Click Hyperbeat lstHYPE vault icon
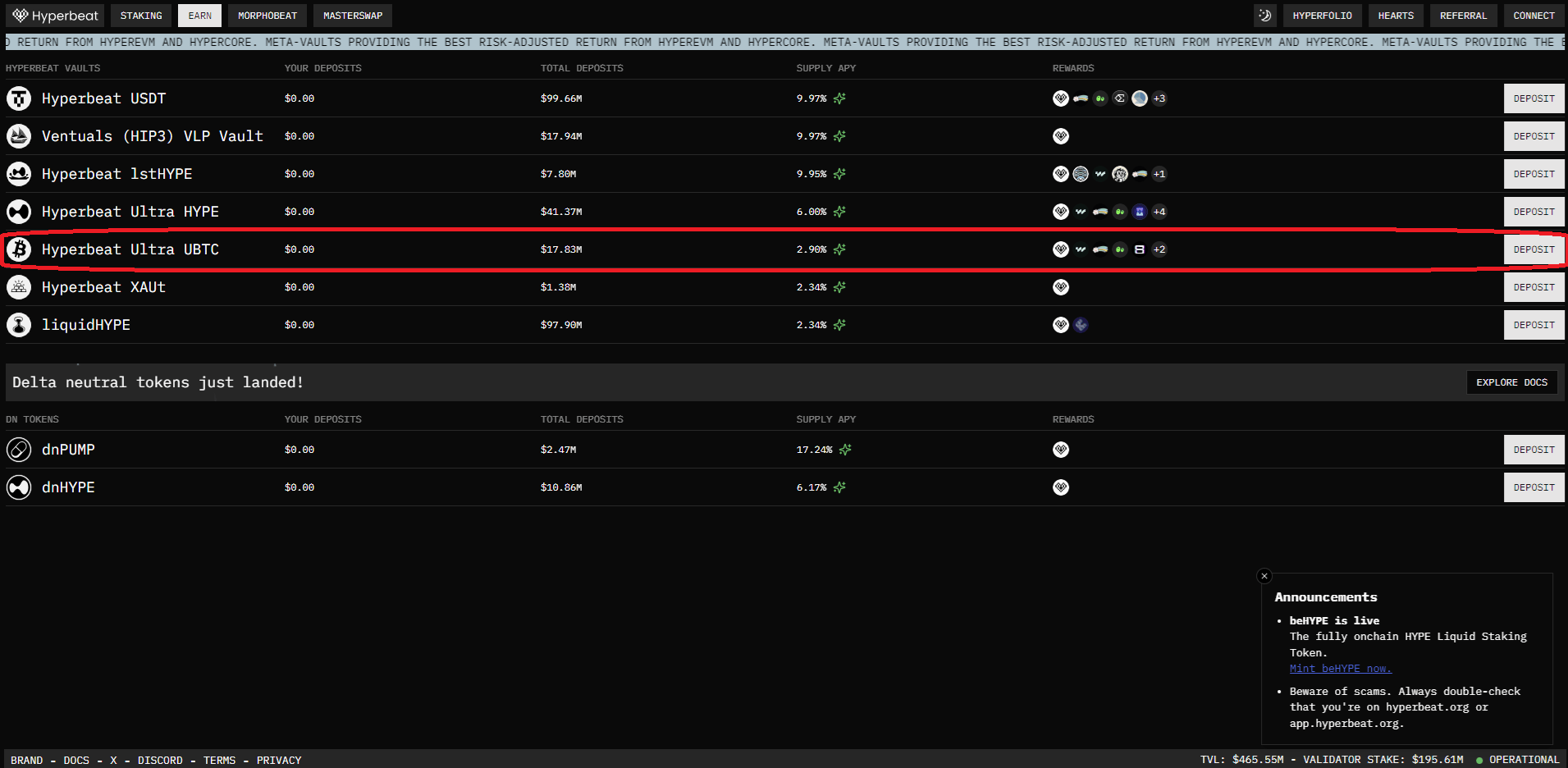 (19, 174)
